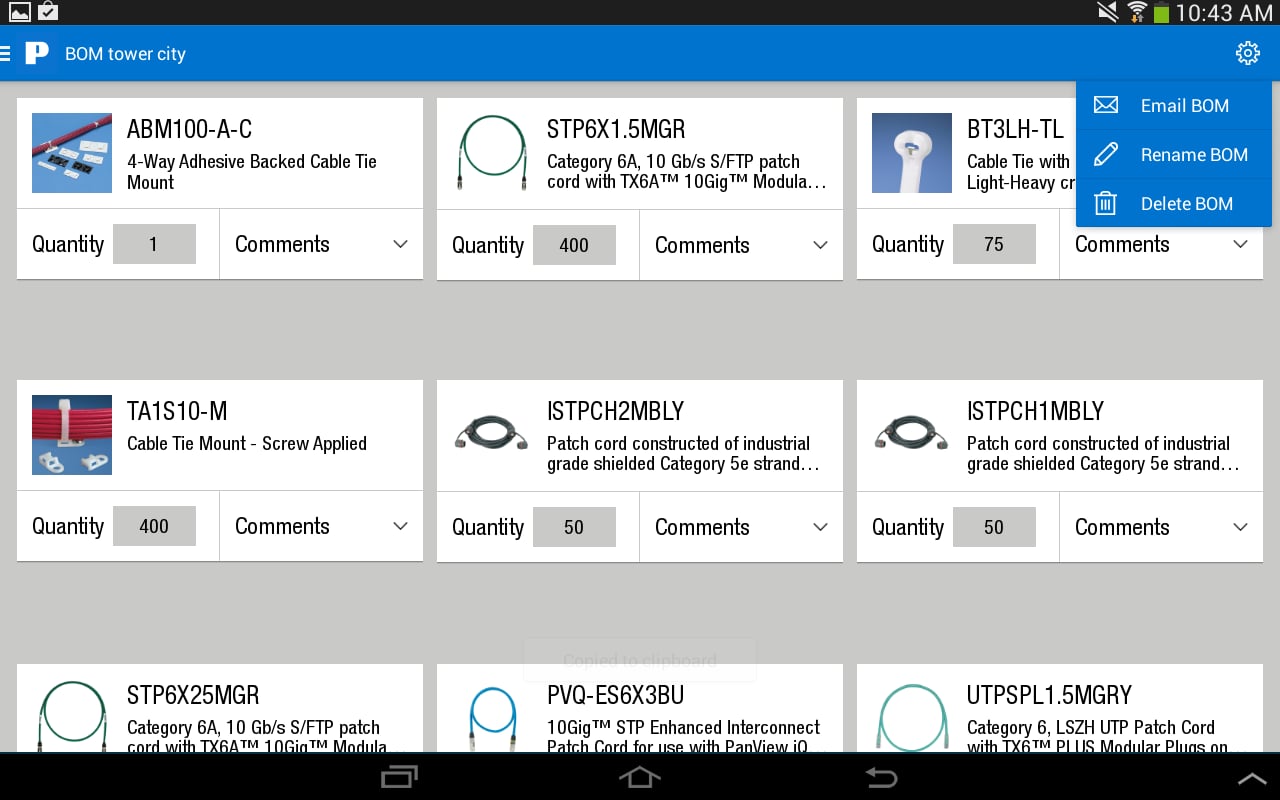Viewport: 1280px width, 800px height.
Task: Click the ABM100-A-C part number
Action: [189, 129]
